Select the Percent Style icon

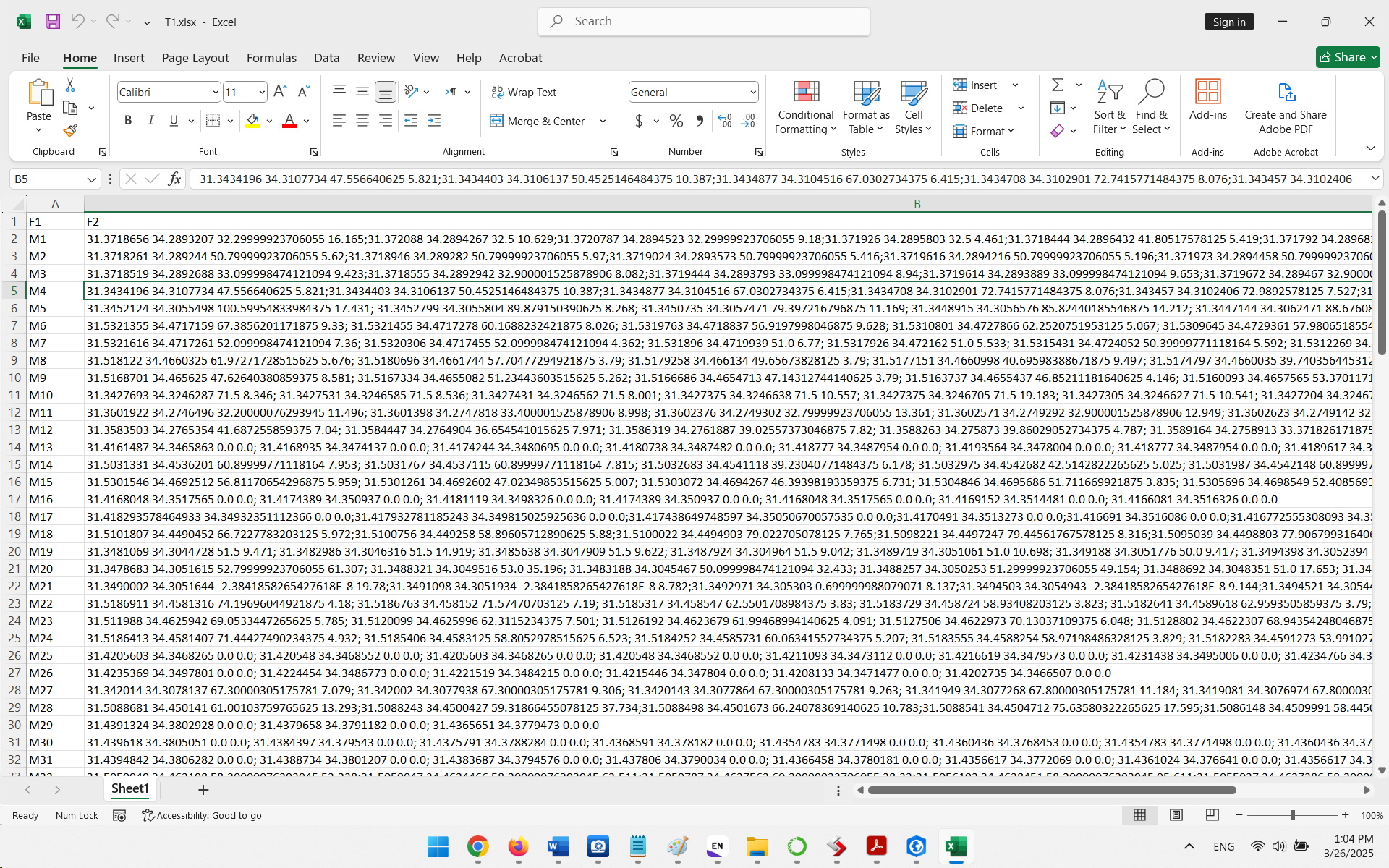point(676,121)
